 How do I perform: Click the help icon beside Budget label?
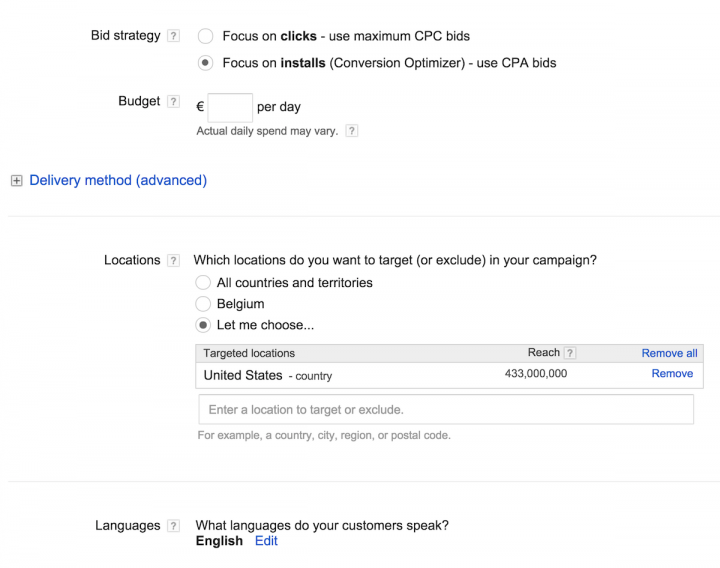[174, 102]
